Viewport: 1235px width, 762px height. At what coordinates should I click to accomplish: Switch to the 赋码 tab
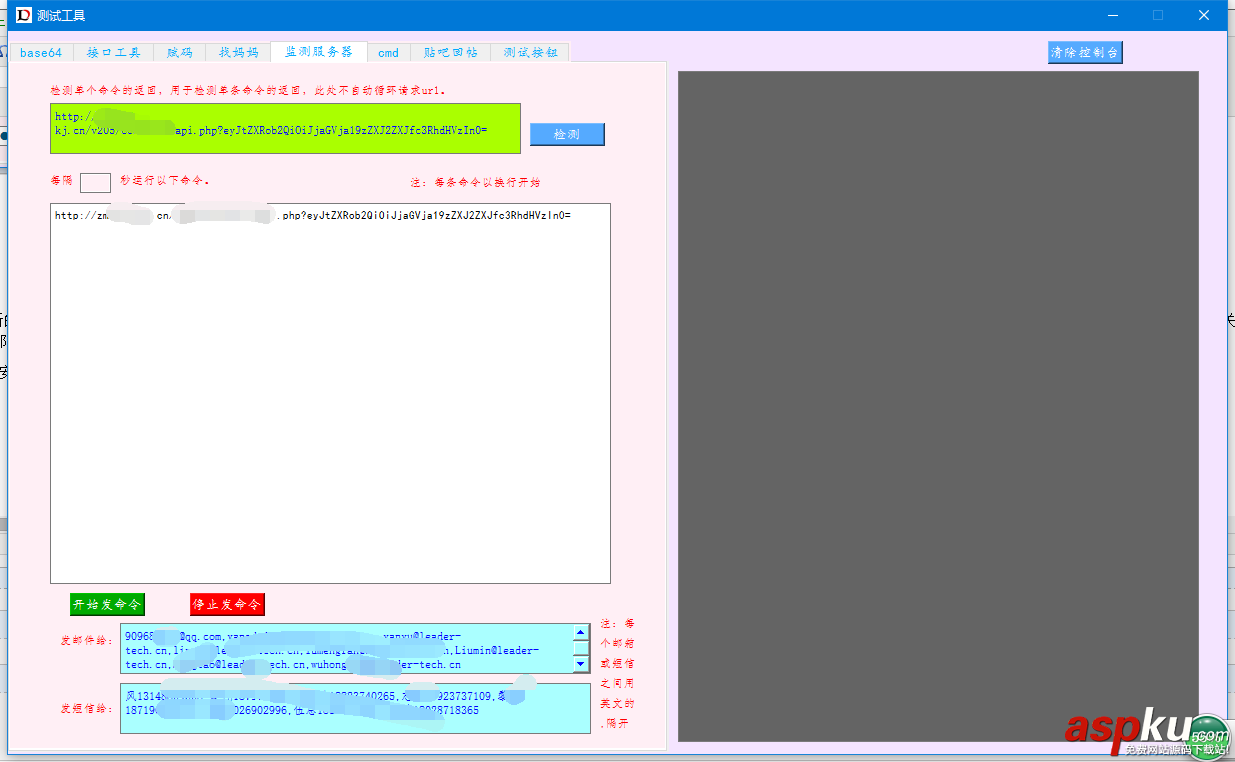pyautogui.click(x=179, y=52)
